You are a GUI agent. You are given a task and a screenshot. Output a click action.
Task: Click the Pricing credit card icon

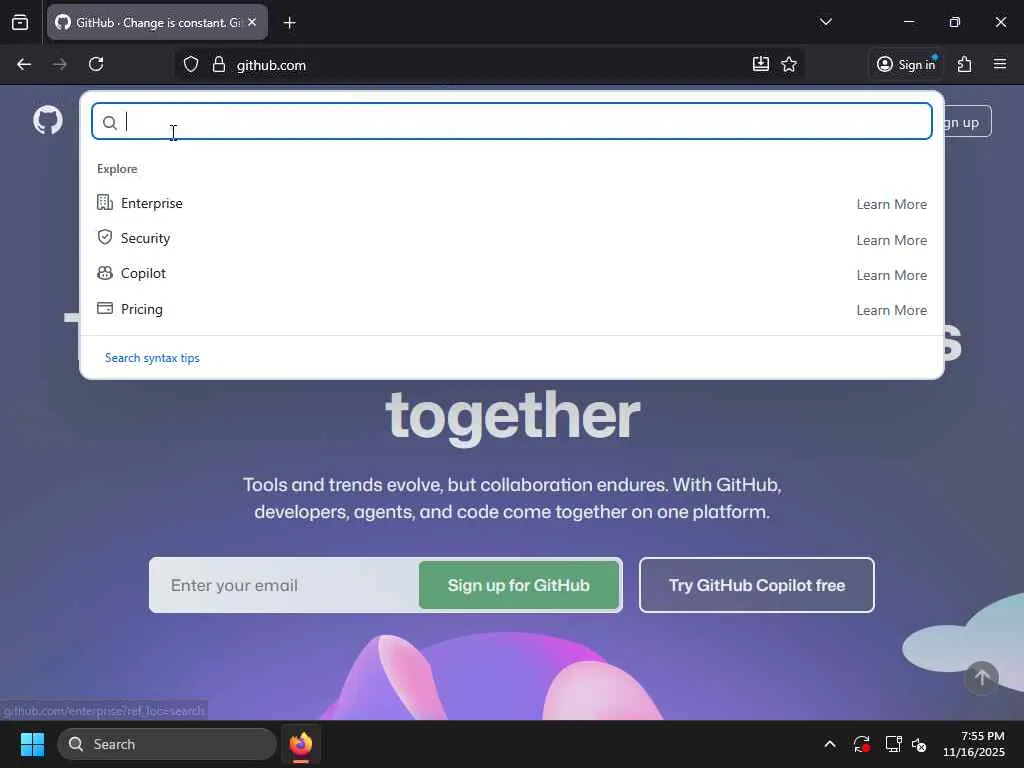(x=104, y=308)
